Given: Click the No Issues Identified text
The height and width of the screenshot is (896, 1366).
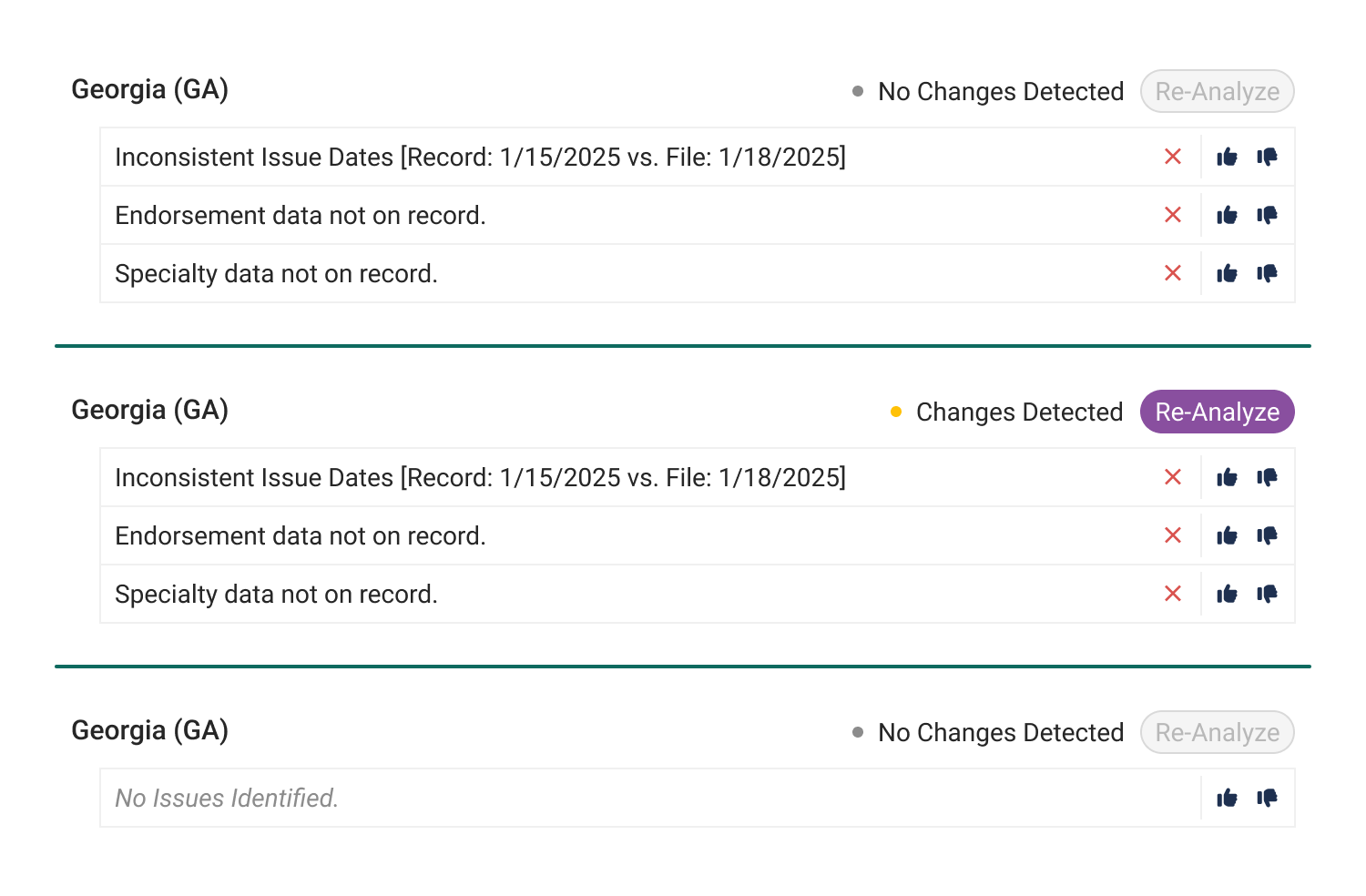Looking at the screenshot, I should 227,798.
